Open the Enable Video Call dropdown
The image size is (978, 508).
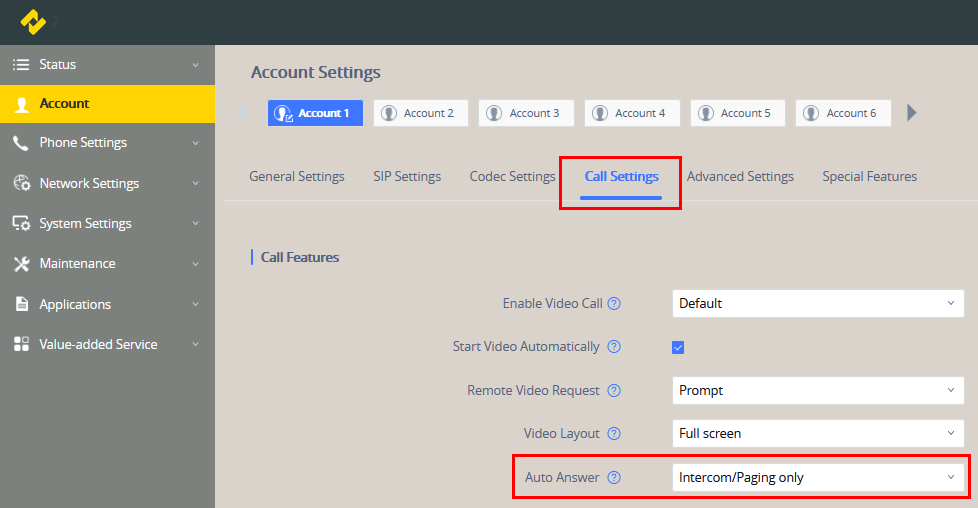[x=817, y=303]
